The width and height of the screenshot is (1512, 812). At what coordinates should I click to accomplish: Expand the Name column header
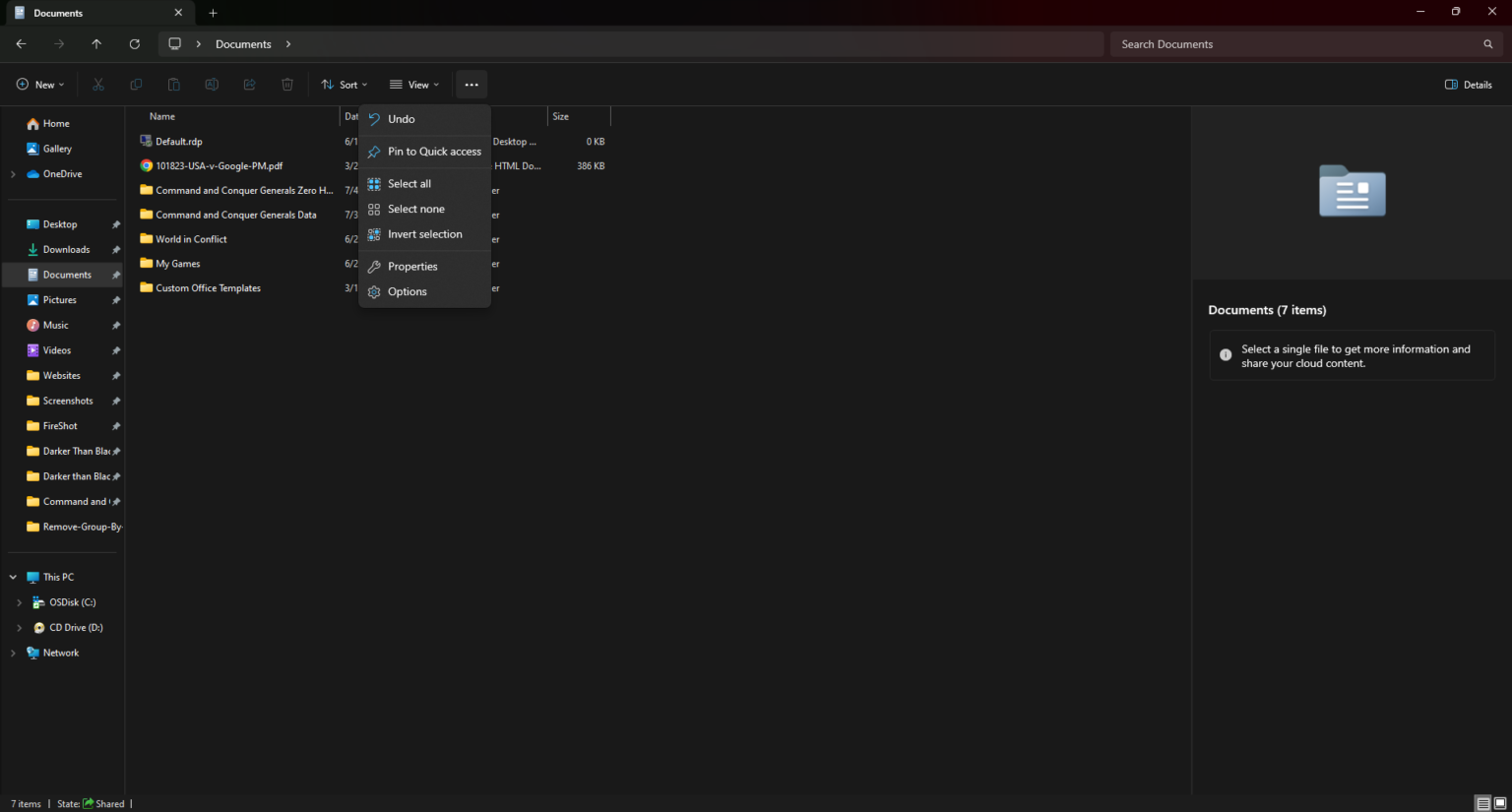click(162, 116)
